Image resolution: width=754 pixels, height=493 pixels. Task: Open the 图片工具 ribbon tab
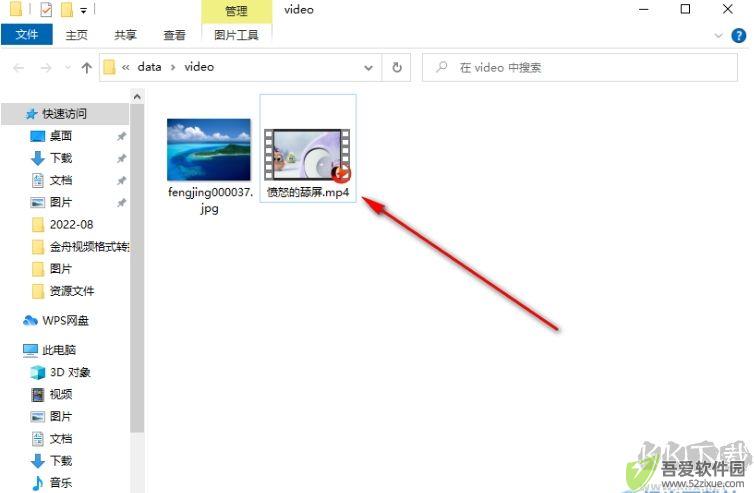[236, 35]
